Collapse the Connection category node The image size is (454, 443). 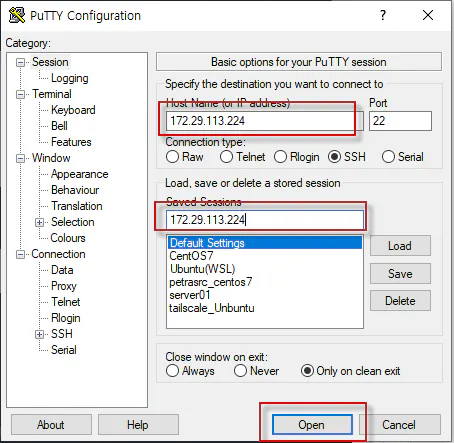[21, 255]
